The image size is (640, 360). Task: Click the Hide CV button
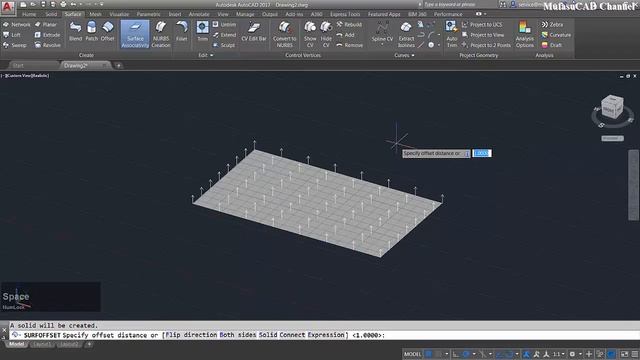[326, 35]
